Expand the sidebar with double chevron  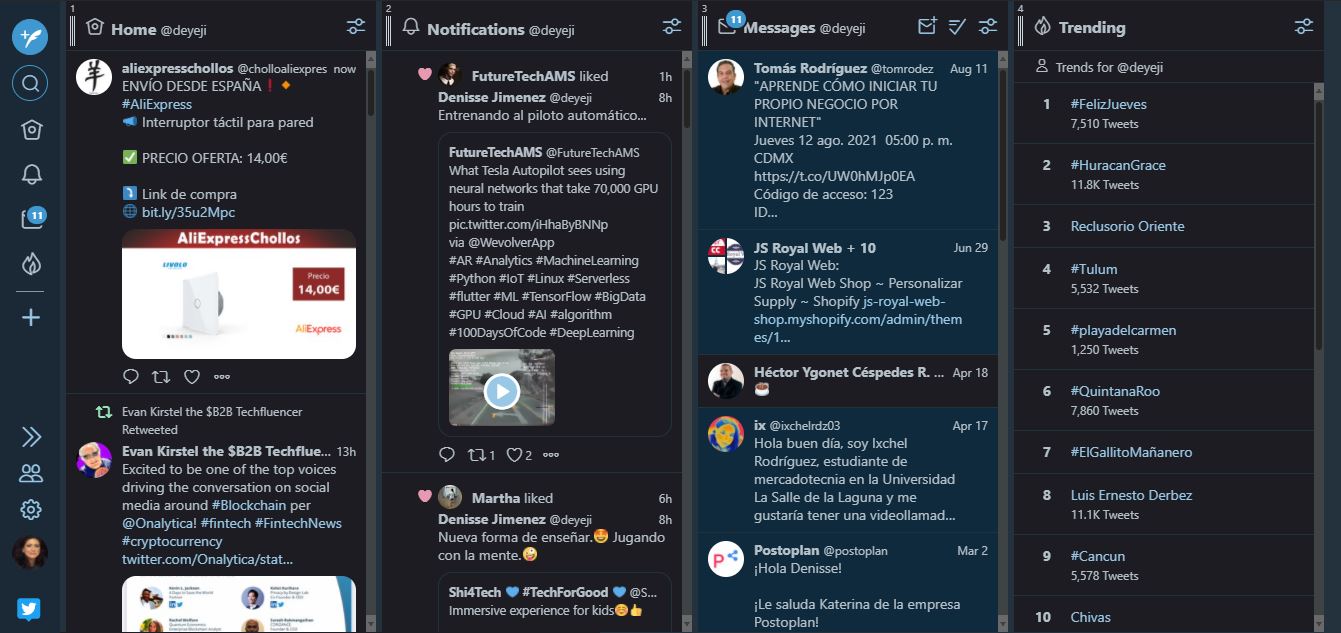(31, 437)
